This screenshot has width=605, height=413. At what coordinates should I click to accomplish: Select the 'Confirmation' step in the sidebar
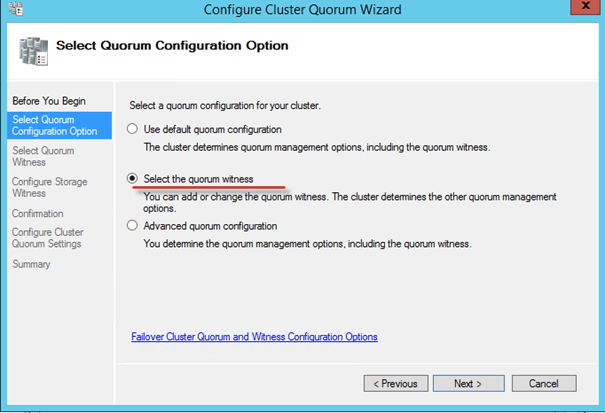38,213
